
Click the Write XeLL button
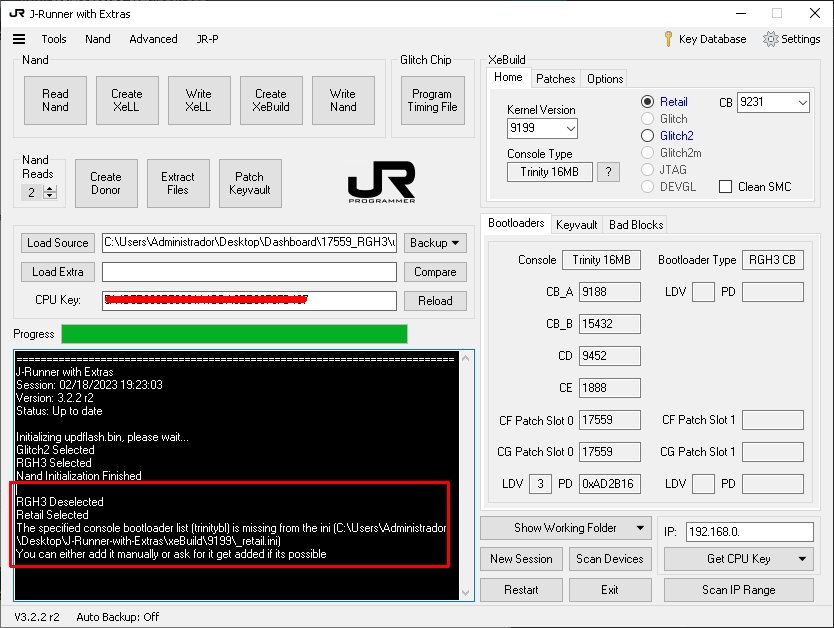pos(199,101)
